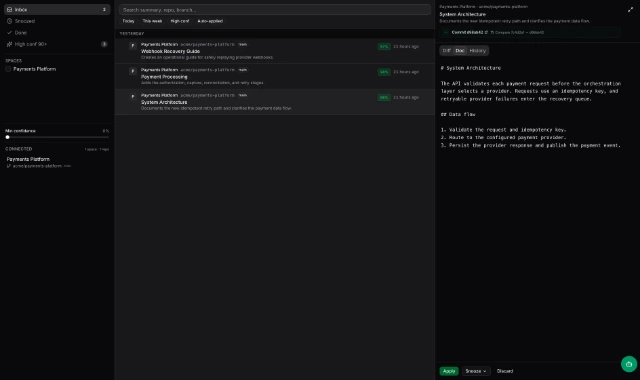Switch to the History tab

pyautogui.click(x=478, y=51)
